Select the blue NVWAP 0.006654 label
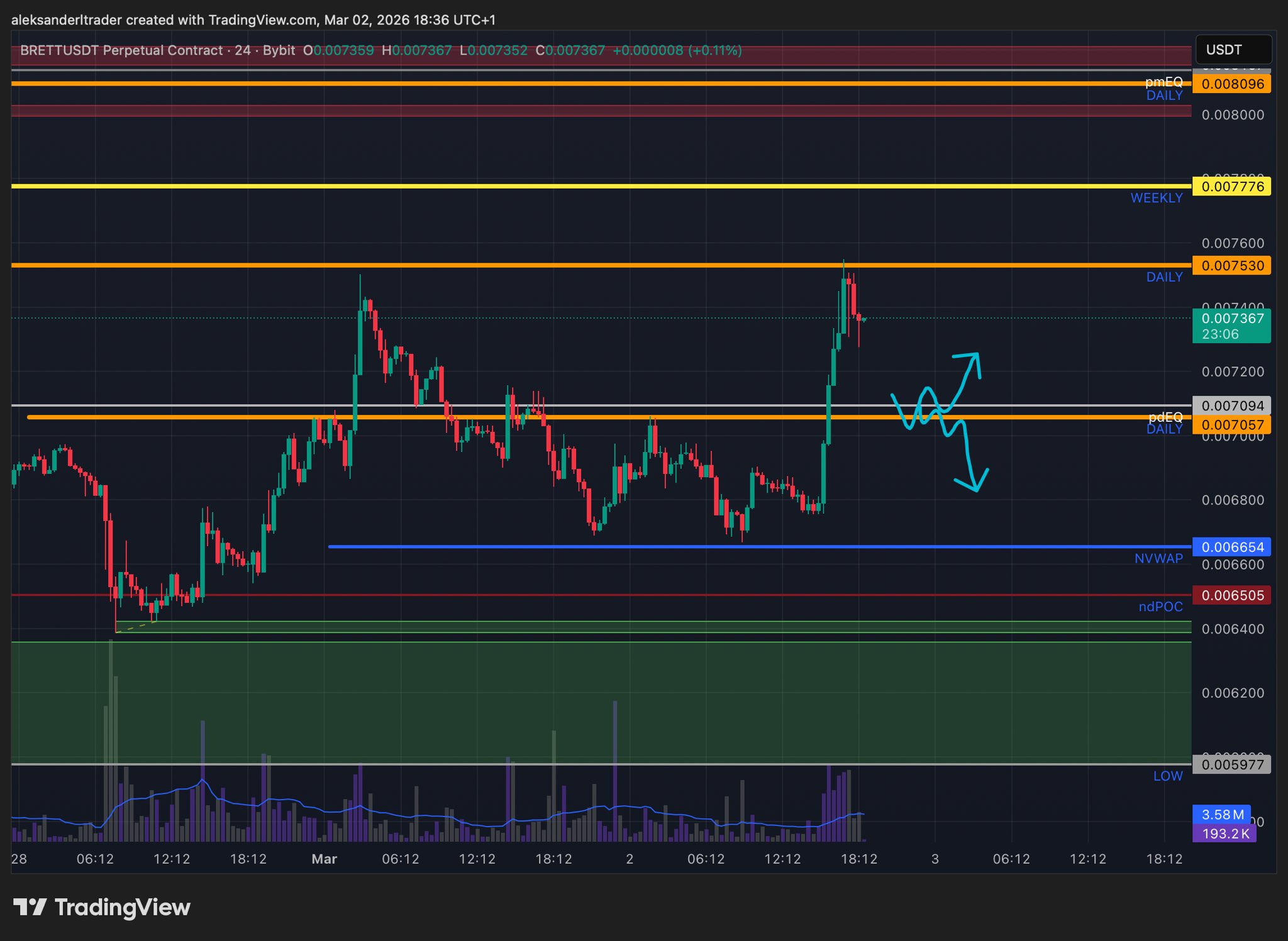This screenshot has height=941, width=1288. (1231, 548)
